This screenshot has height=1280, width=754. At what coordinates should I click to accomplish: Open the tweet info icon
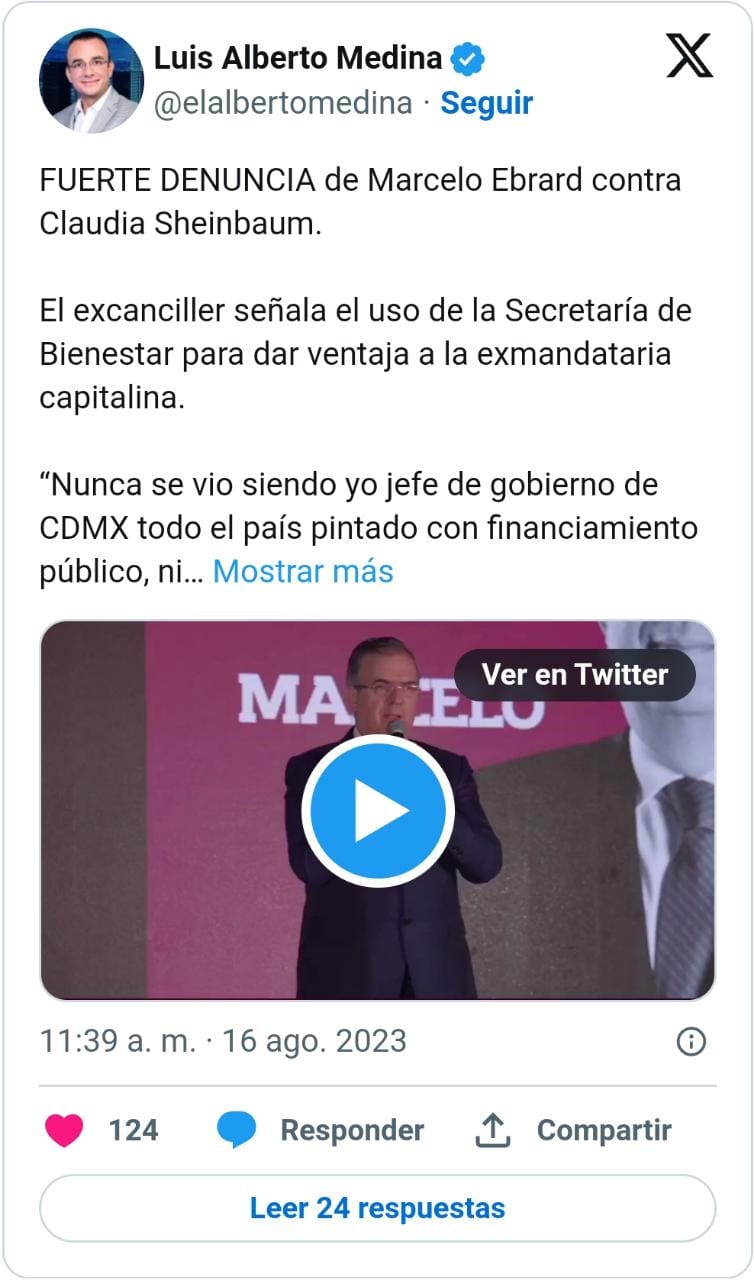click(691, 1041)
